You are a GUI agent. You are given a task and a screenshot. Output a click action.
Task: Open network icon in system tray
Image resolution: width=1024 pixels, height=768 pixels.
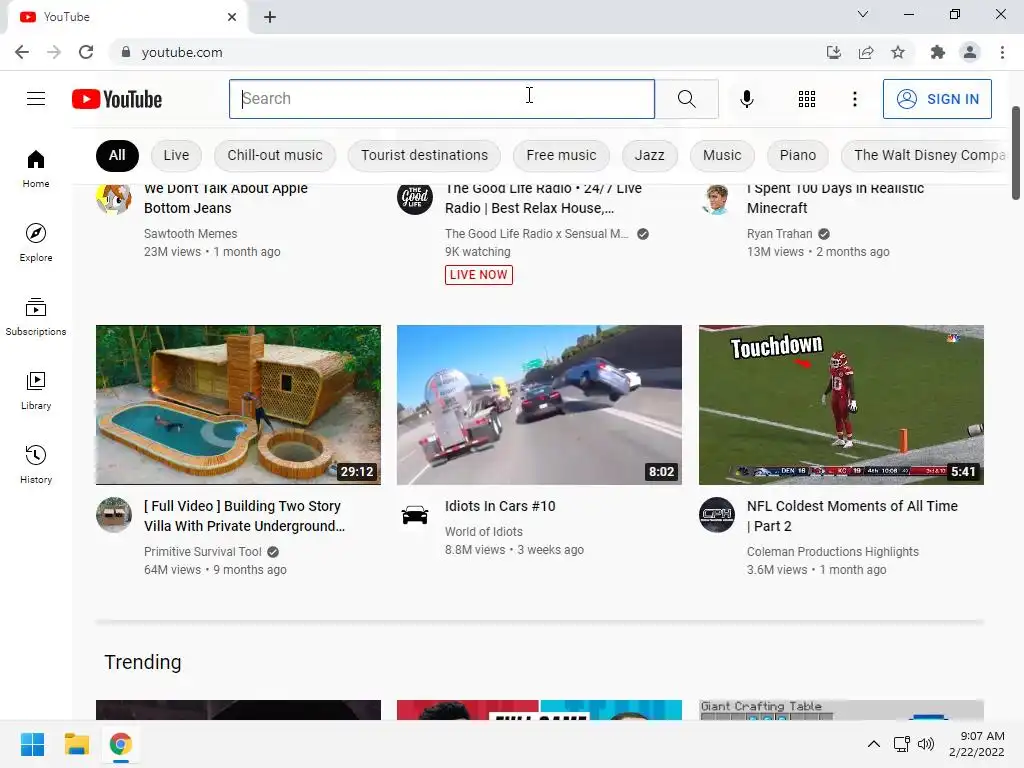902,744
